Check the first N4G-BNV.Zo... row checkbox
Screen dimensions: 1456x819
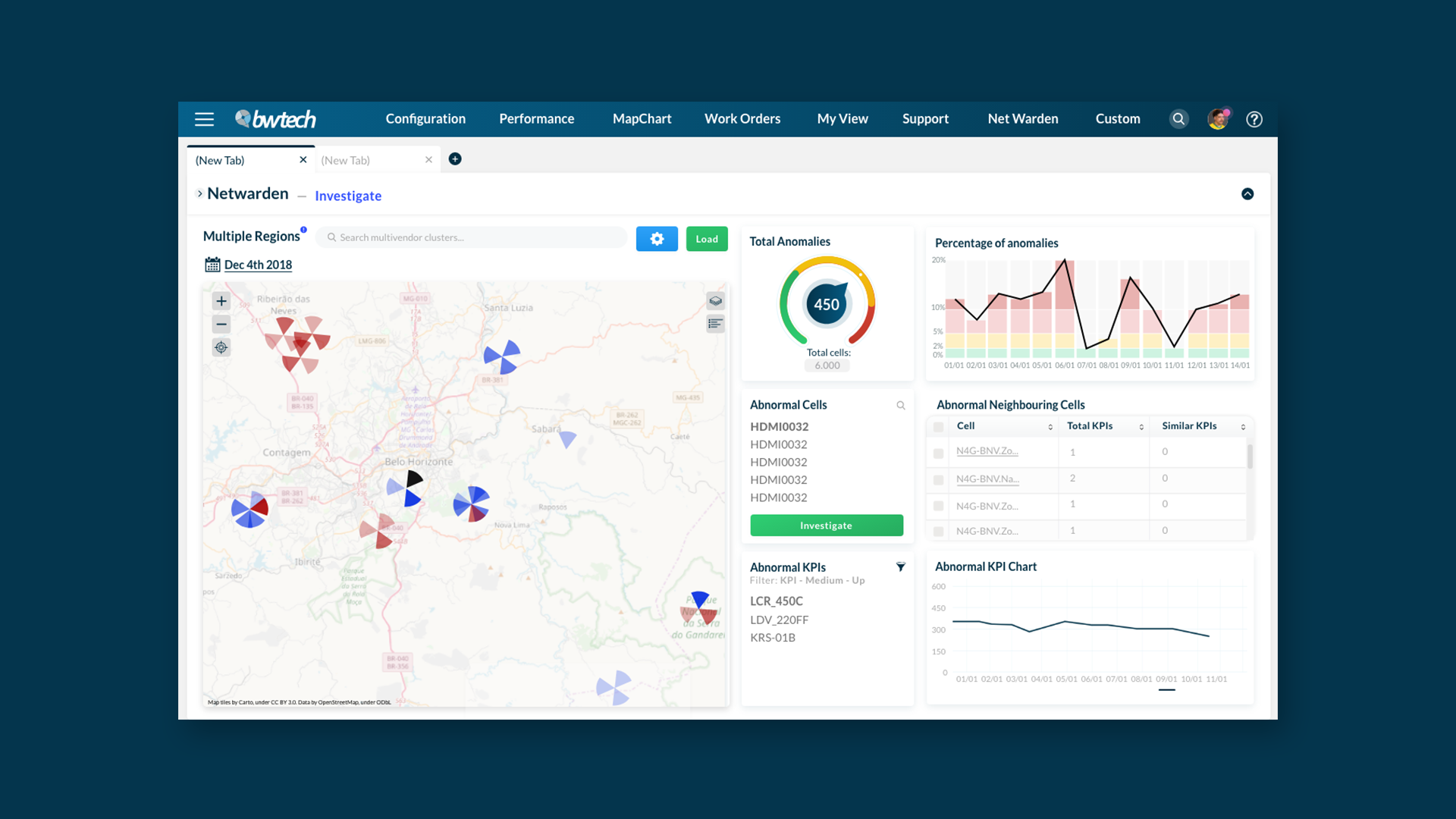point(939,453)
